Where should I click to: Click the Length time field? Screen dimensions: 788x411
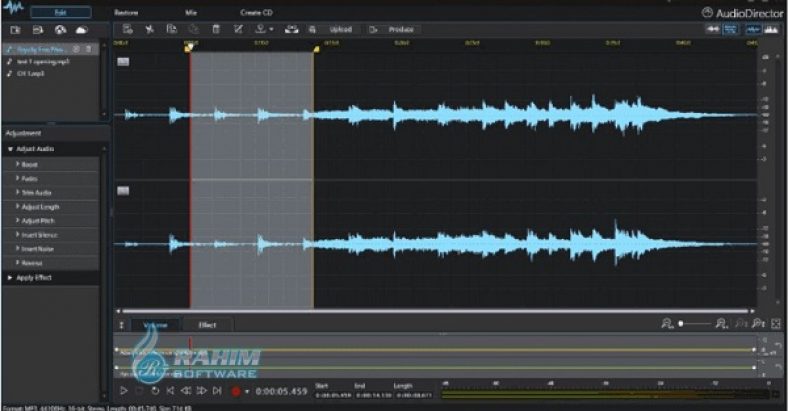[414, 395]
